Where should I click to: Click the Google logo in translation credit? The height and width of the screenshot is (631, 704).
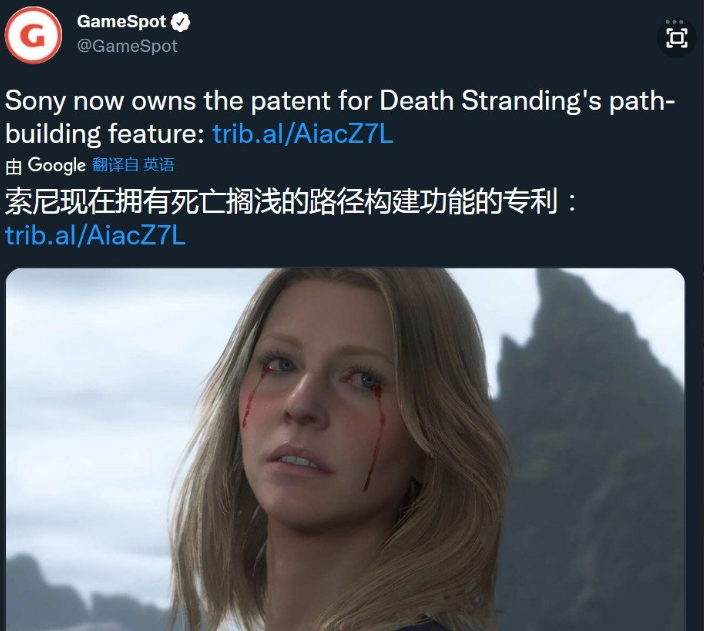pyautogui.click(x=57, y=165)
